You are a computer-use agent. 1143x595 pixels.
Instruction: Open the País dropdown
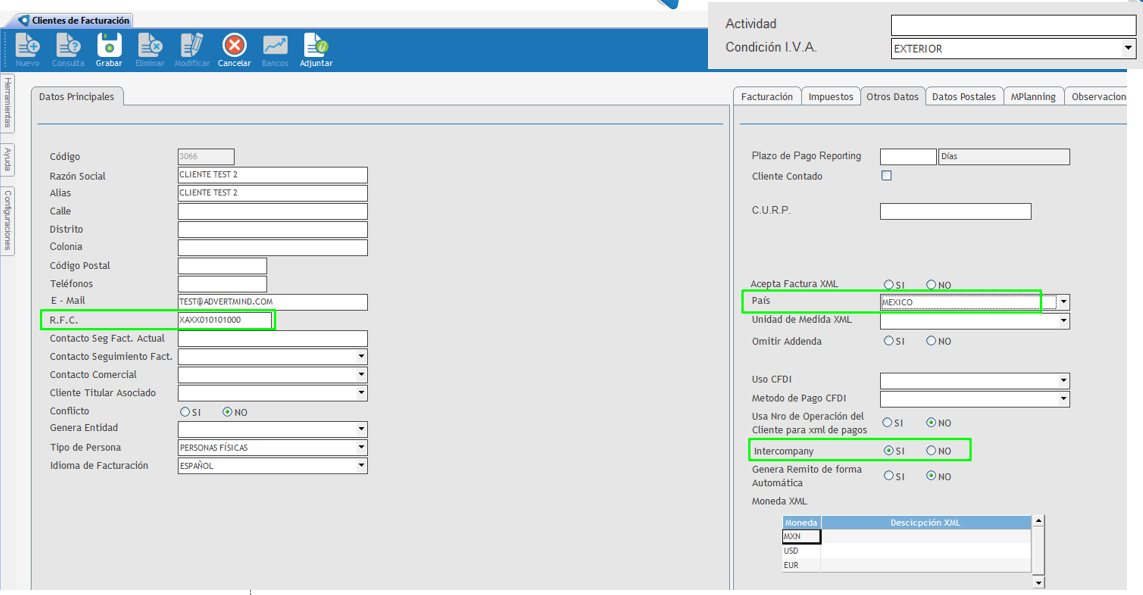[1064, 302]
